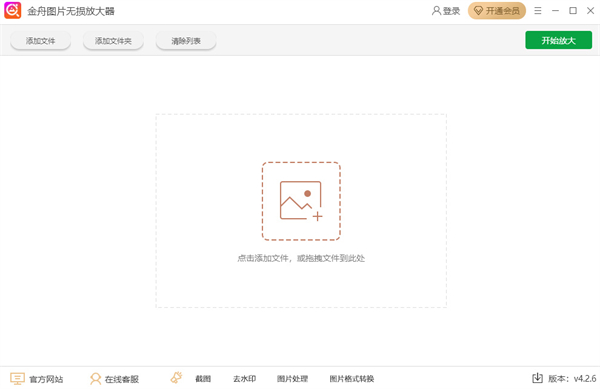Open the 去水印 watermark removal tool
The height and width of the screenshot is (389, 600).
click(245, 379)
